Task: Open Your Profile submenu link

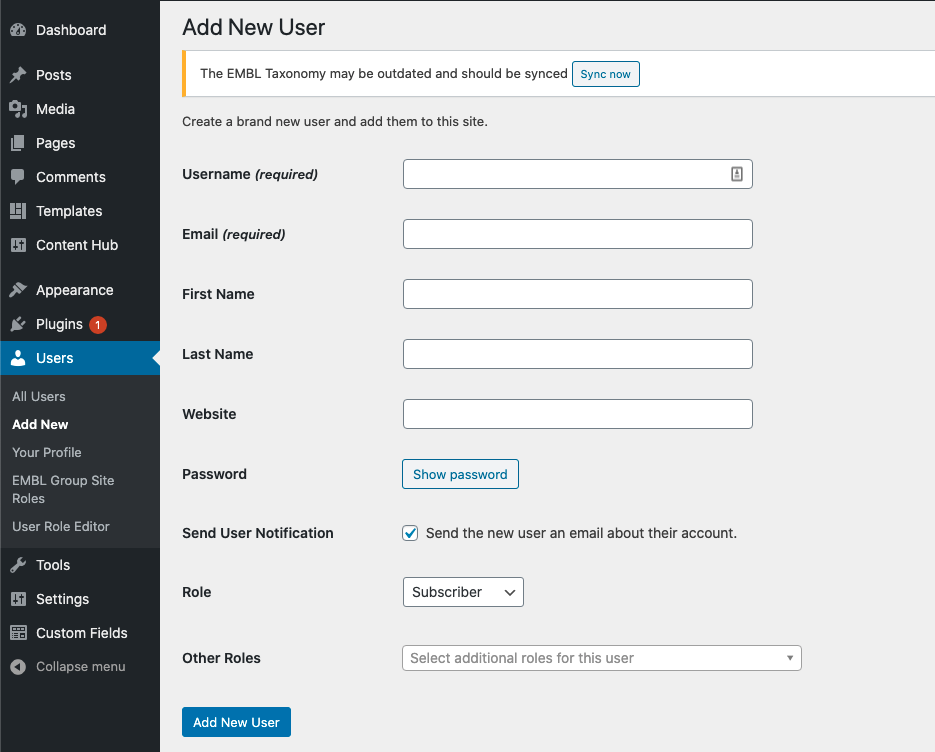Action: (x=47, y=453)
